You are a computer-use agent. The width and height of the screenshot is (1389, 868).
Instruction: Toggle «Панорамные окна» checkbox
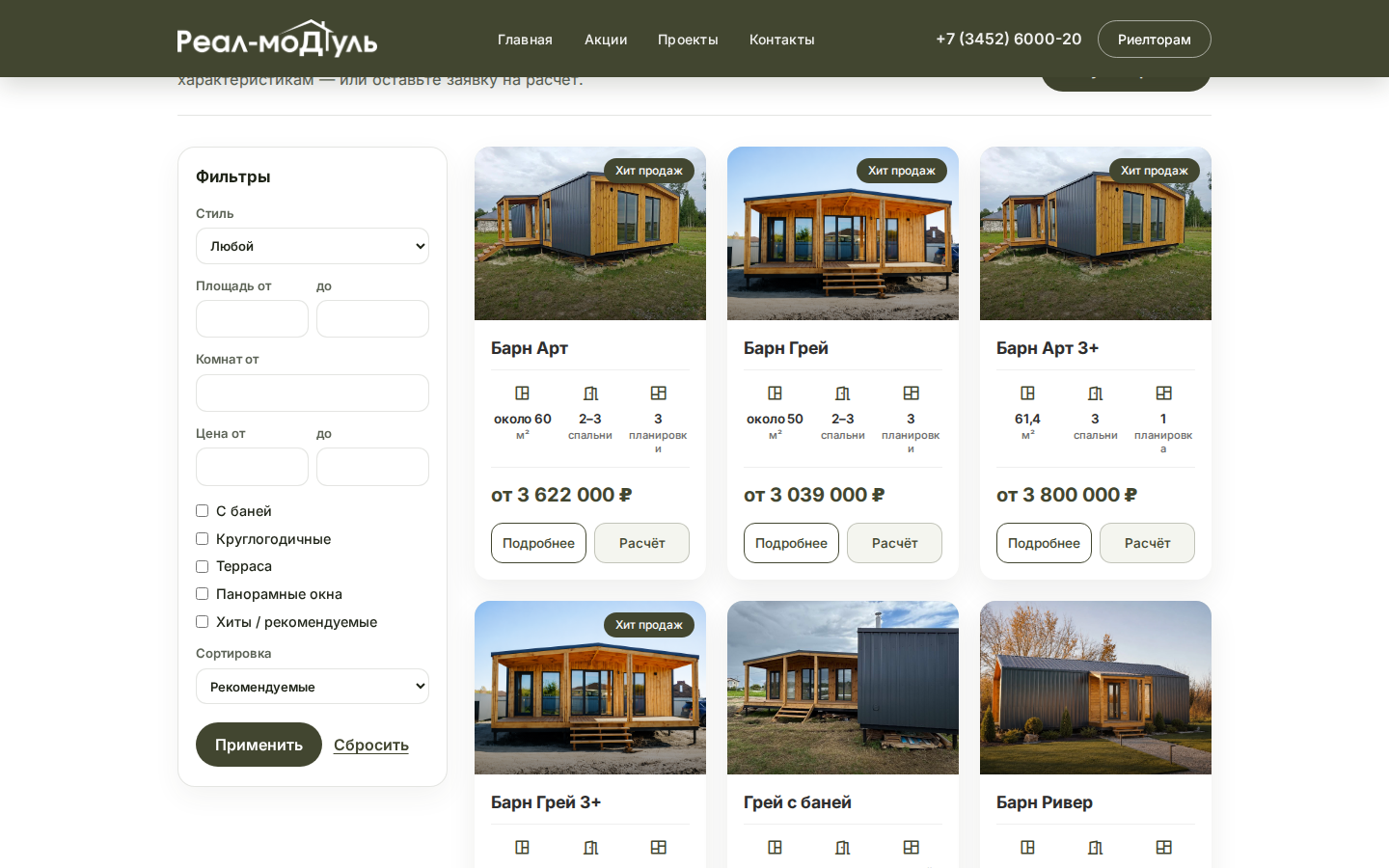[x=203, y=594]
